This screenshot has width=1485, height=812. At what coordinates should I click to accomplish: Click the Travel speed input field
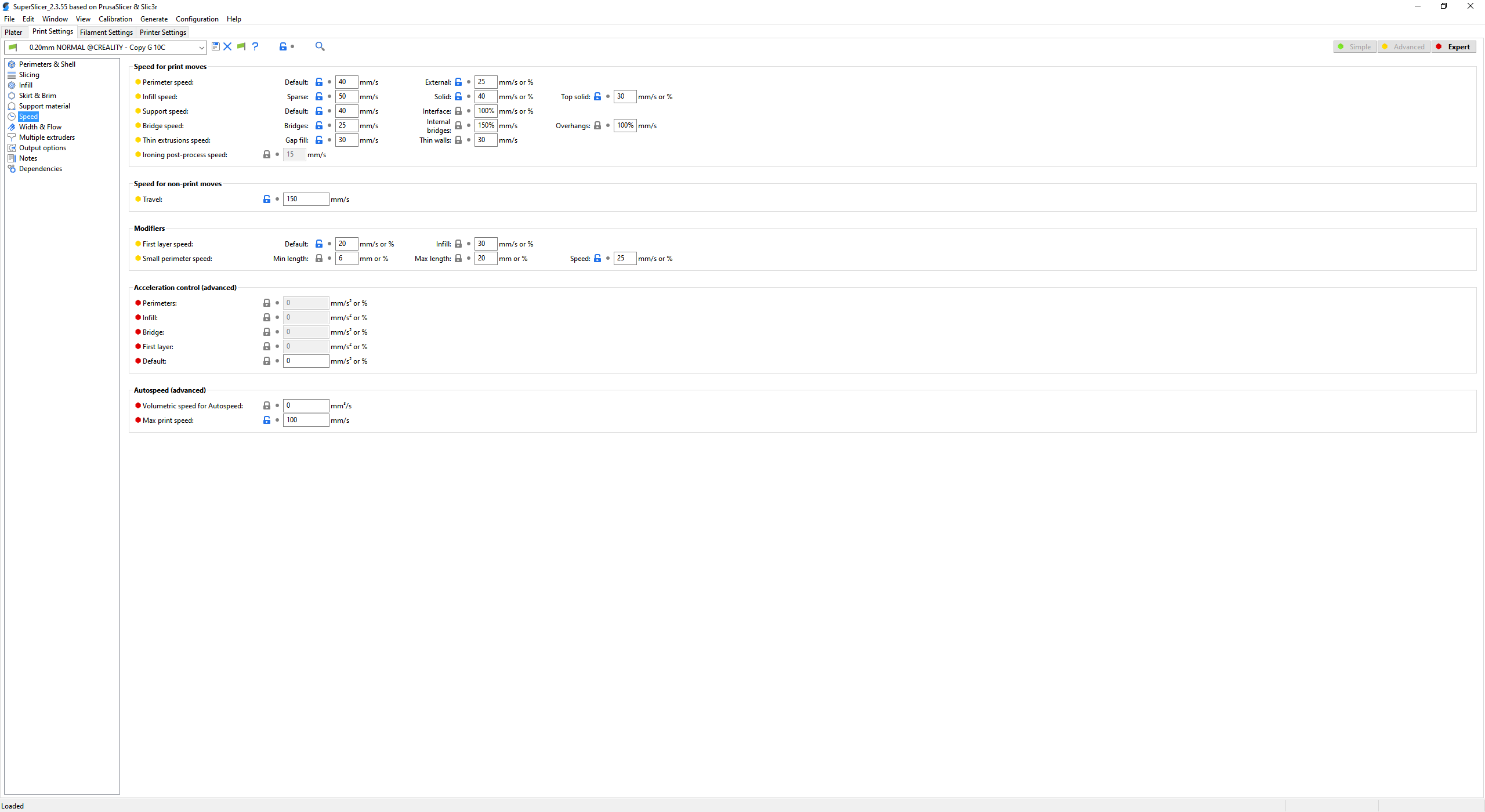pyautogui.click(x=306, y=199)
